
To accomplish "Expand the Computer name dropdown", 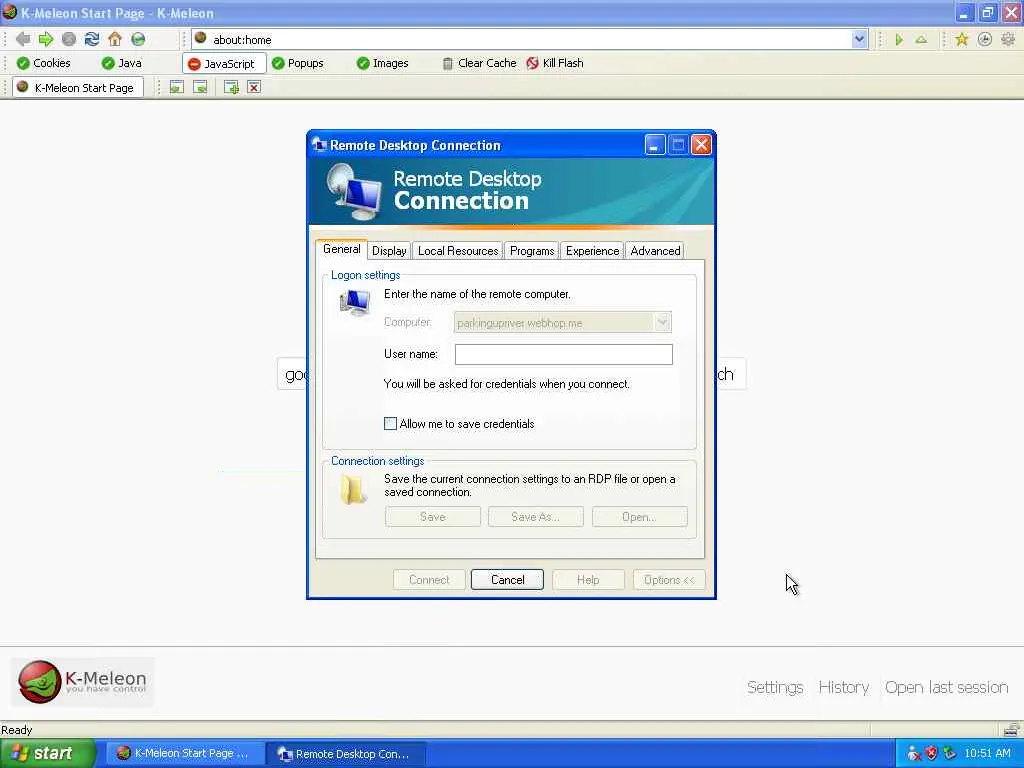I will point(662,322).
